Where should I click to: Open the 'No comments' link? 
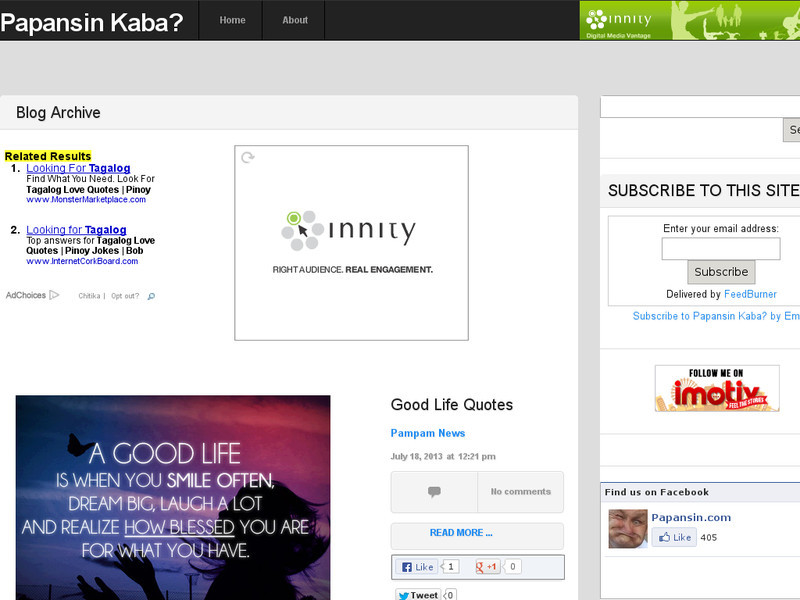point(520,491)
